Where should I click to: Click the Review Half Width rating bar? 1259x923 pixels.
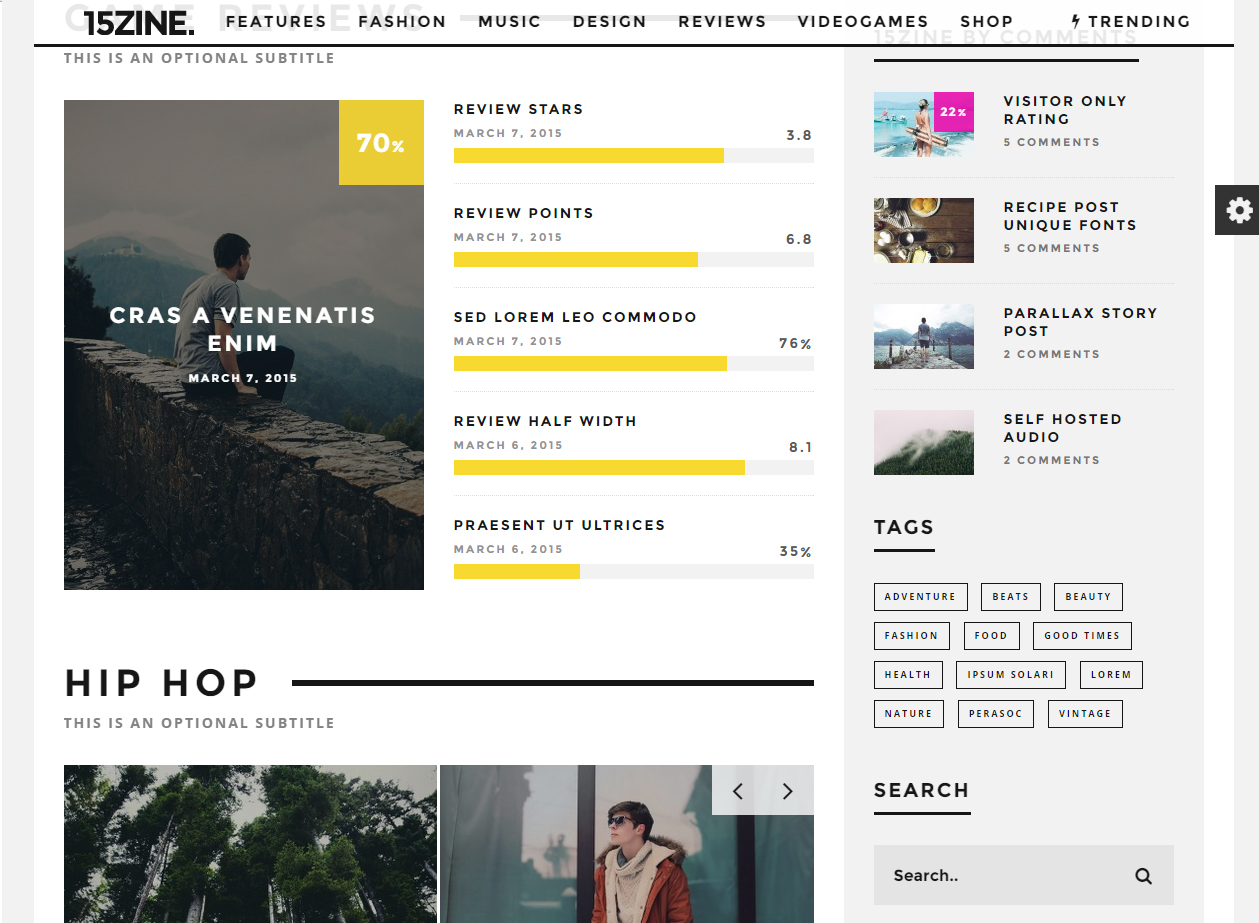[633, 467]
